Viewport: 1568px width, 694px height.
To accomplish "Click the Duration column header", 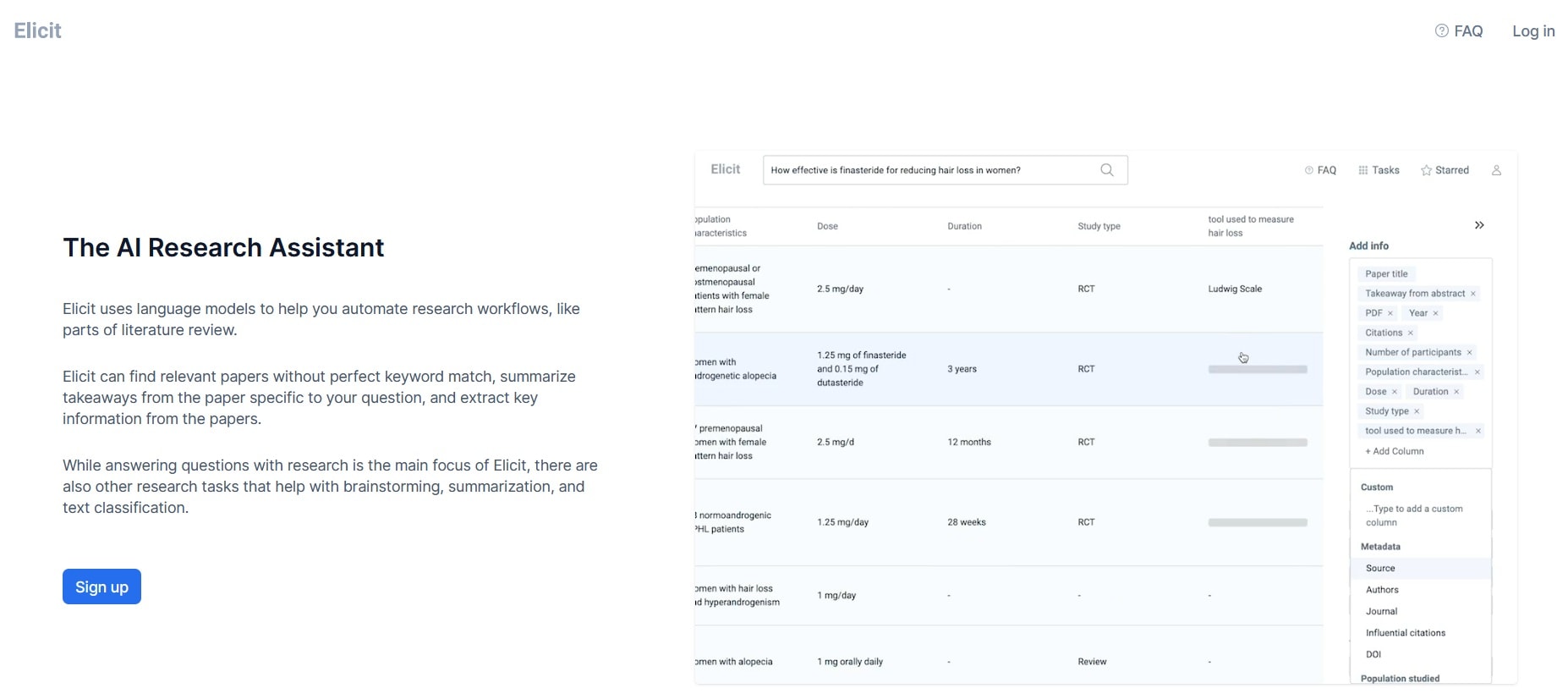I will (964, 226).
